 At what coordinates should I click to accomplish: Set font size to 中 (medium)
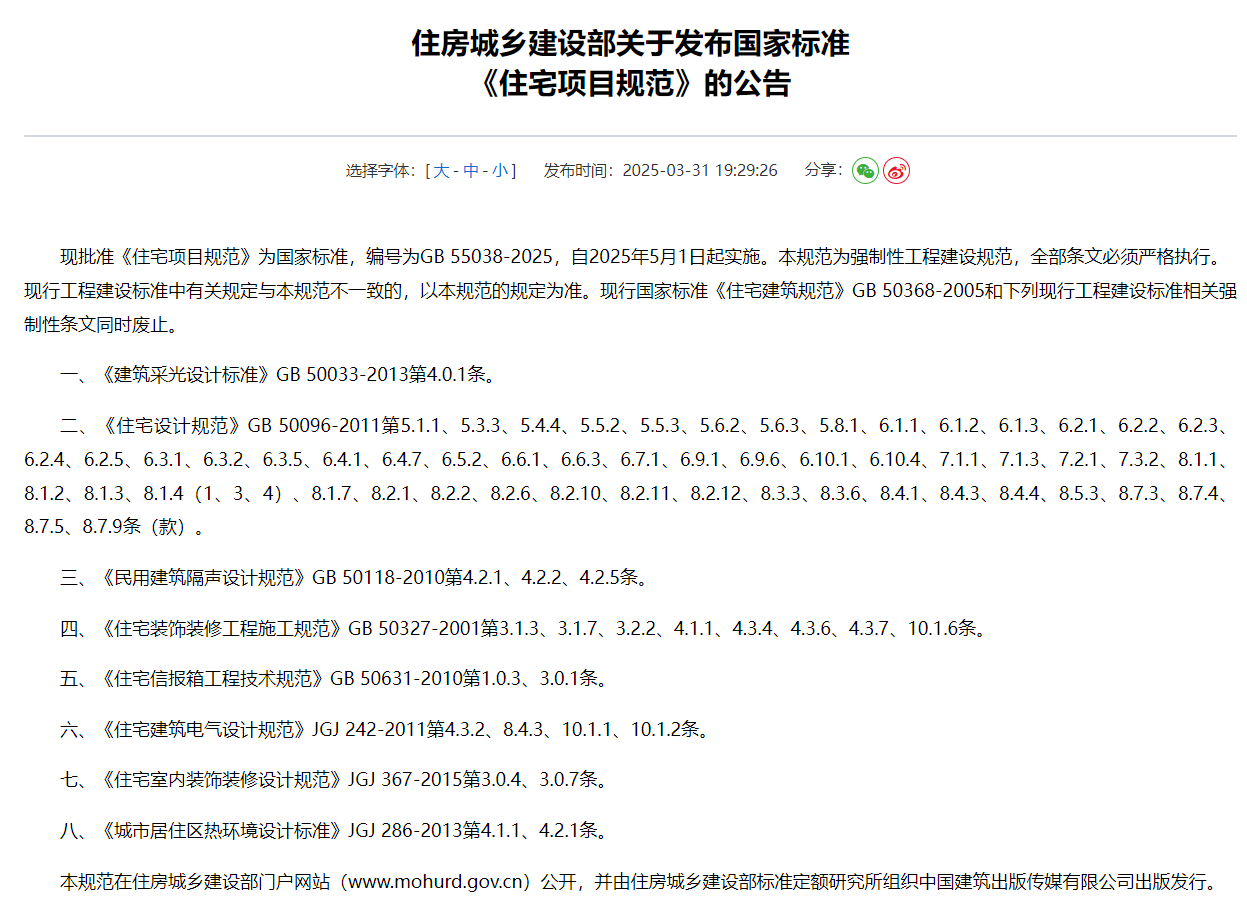coord(470,170)
